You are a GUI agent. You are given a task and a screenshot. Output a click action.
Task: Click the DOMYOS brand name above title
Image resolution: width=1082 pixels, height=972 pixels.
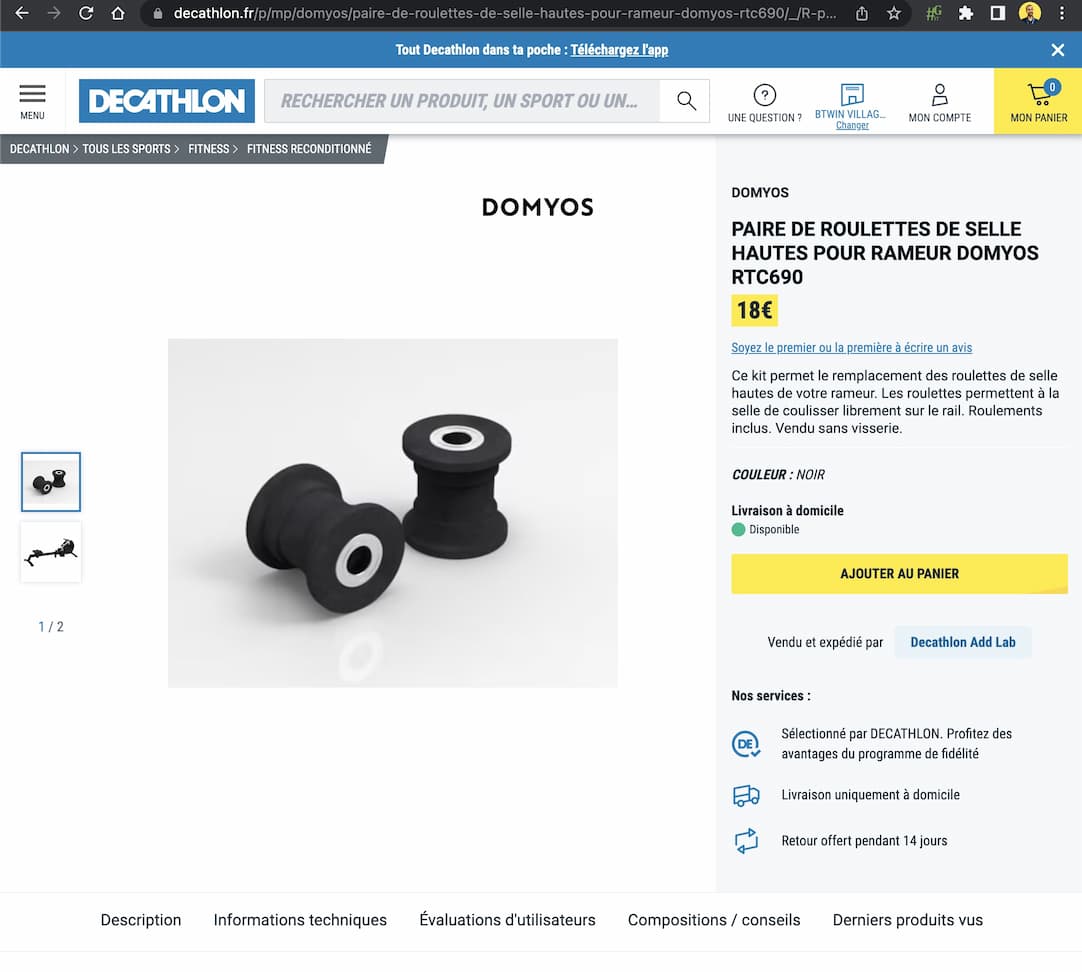click(760, 192)
